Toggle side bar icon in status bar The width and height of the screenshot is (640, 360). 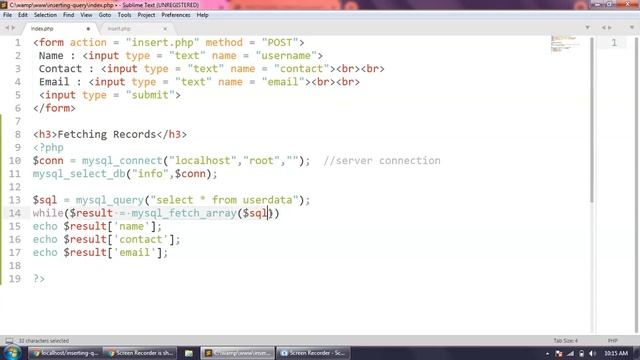9,340
